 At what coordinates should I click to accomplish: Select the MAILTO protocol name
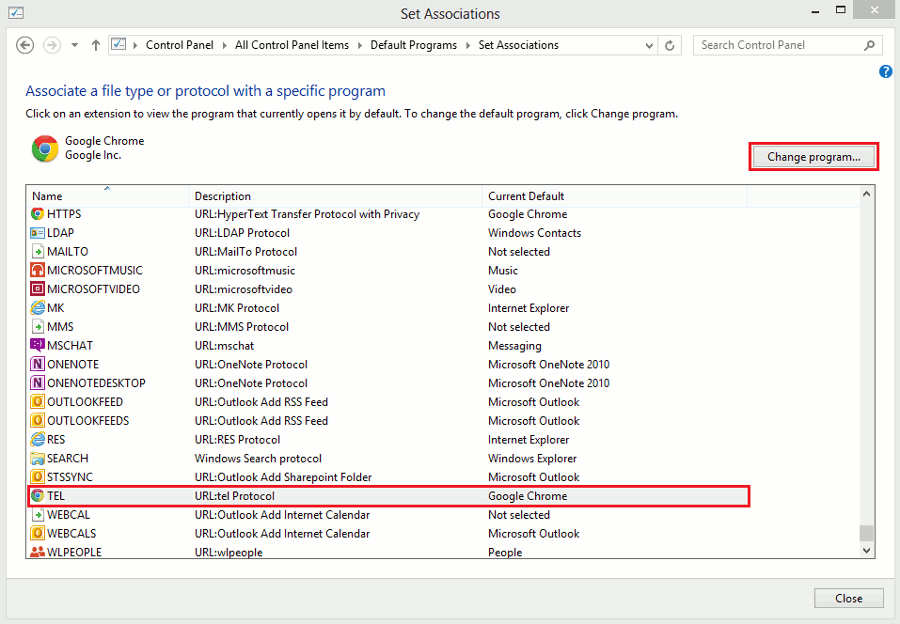(x=68, y=251)
